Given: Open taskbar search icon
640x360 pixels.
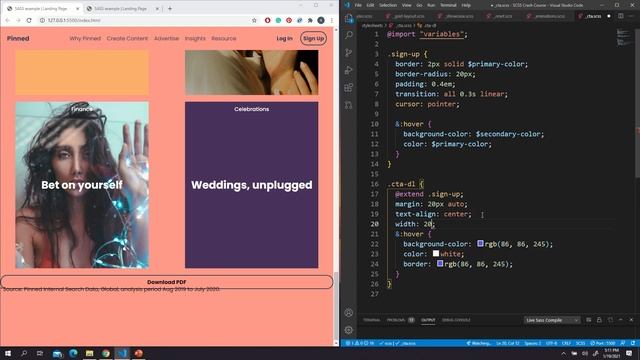Looking at the screenshot, I should click(24, 353).
